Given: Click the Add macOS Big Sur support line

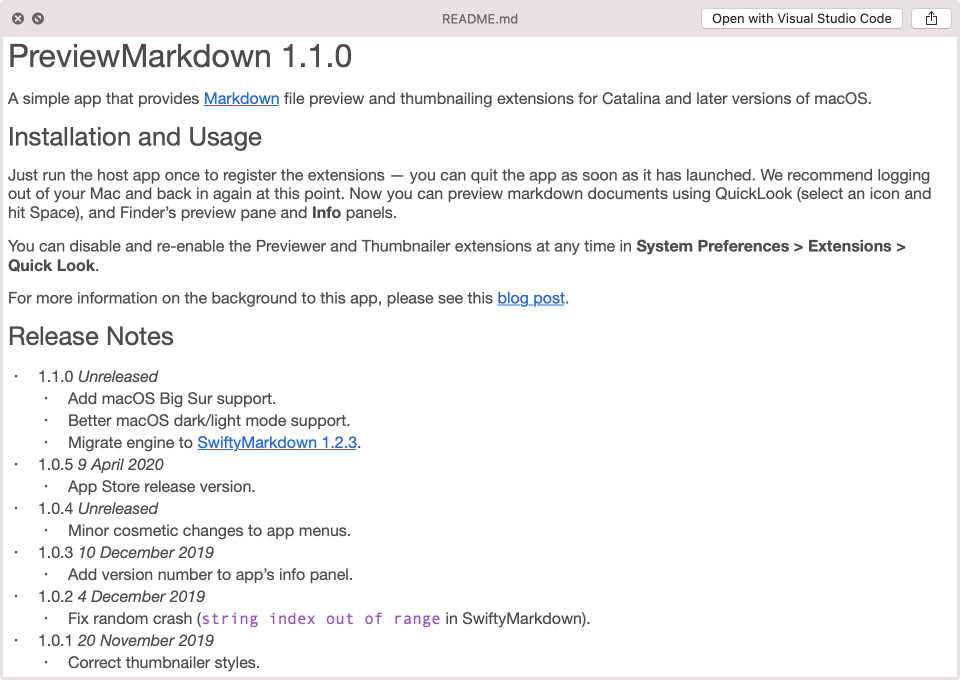Looking at the screenshot, I should [172, 398].
